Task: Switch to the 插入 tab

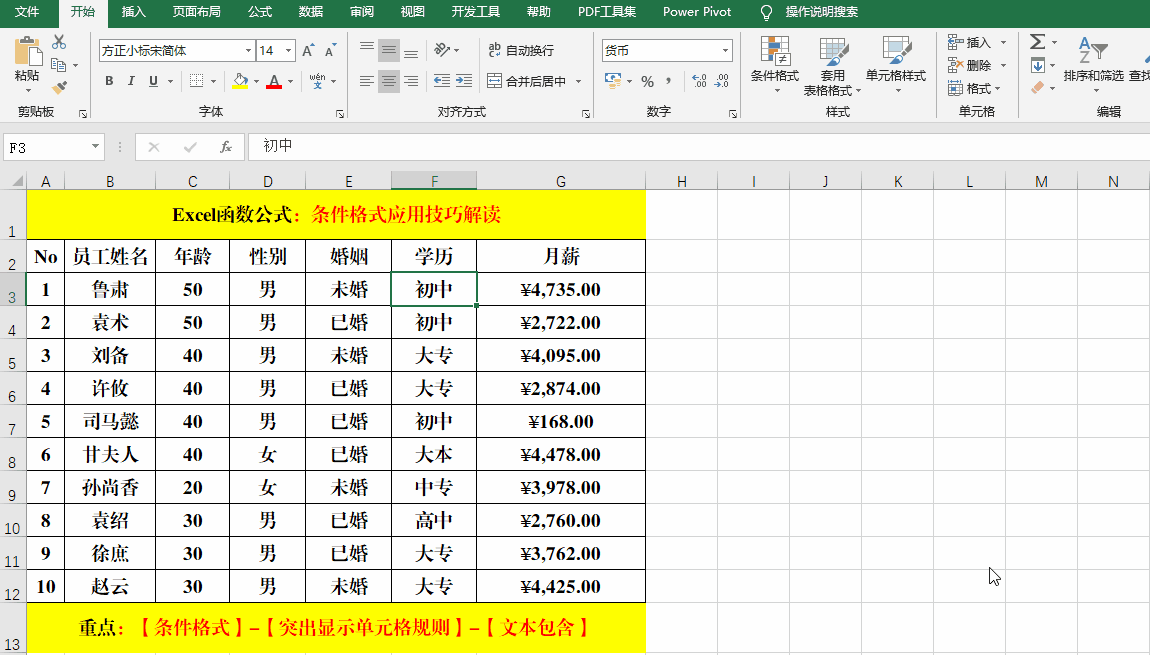Action: tap(133, 12)
